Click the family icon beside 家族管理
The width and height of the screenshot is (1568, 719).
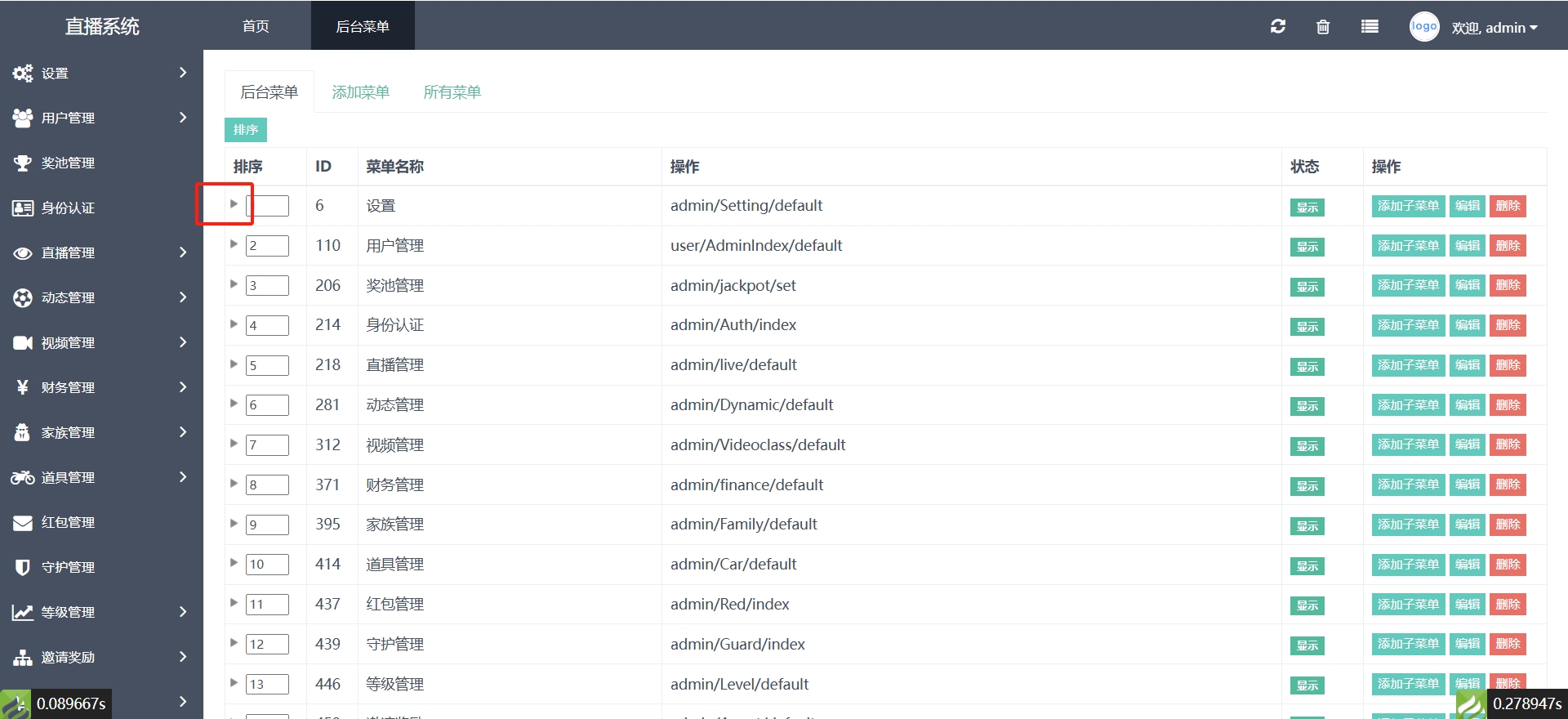pos(22,432)
